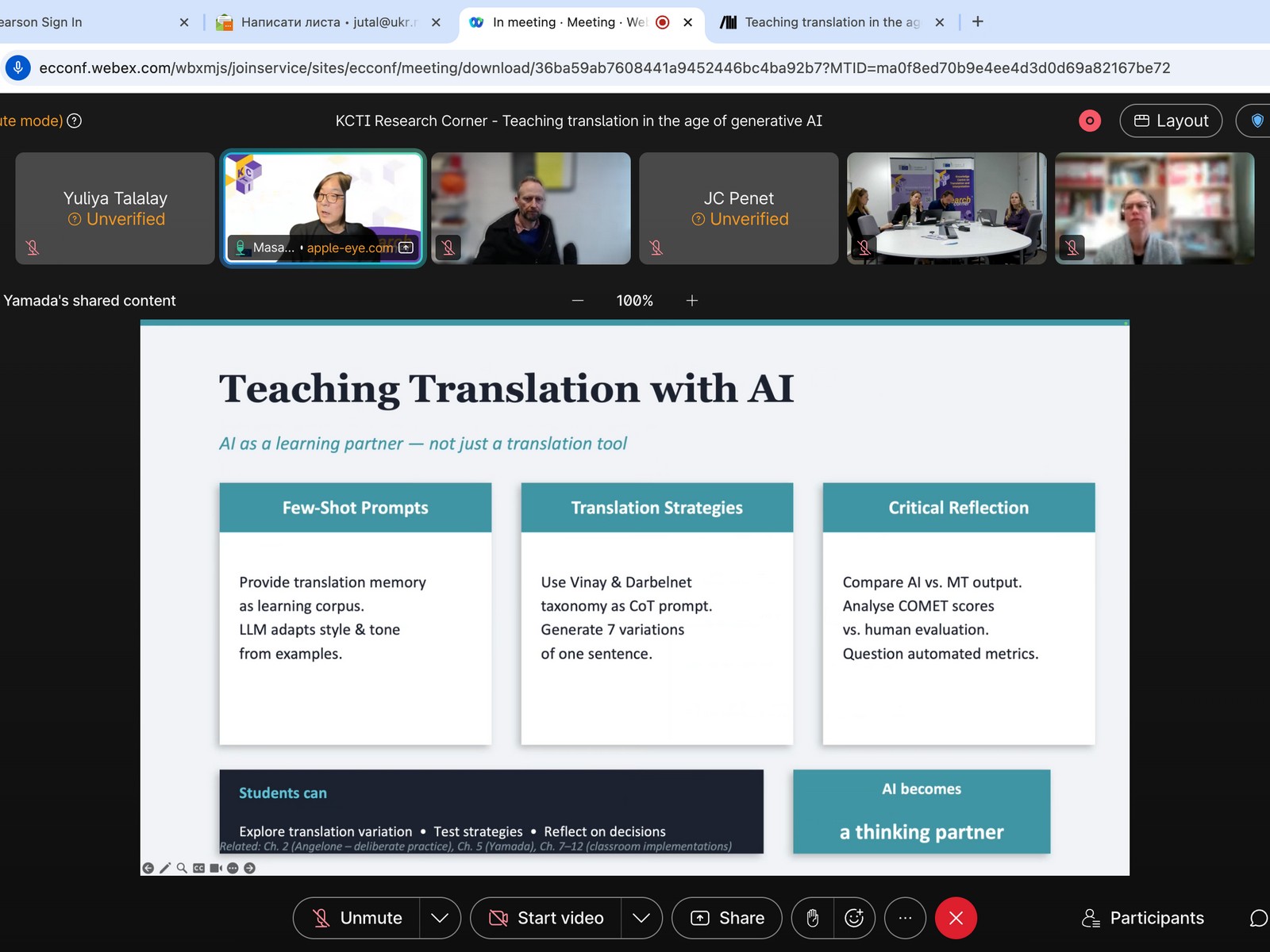The image size is (1270, 952).
Task: Start your video camera
Action: point(546,918)
